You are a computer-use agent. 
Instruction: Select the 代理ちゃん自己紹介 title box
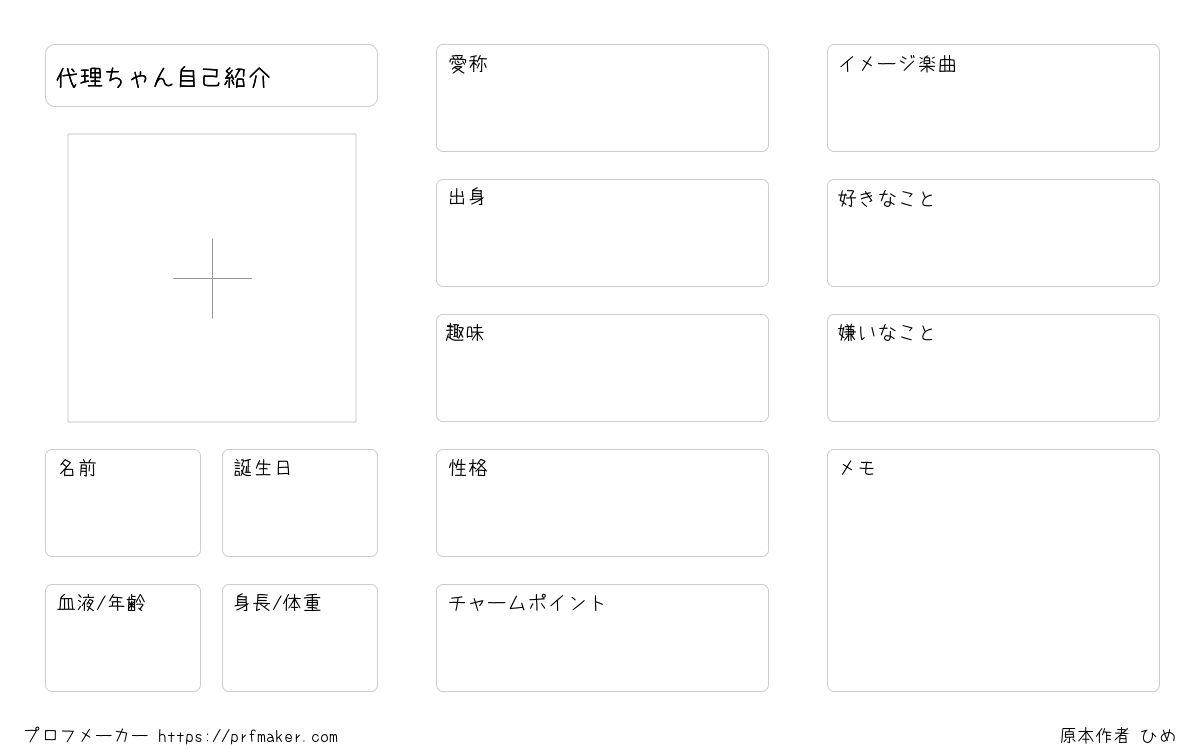point(211,75)
